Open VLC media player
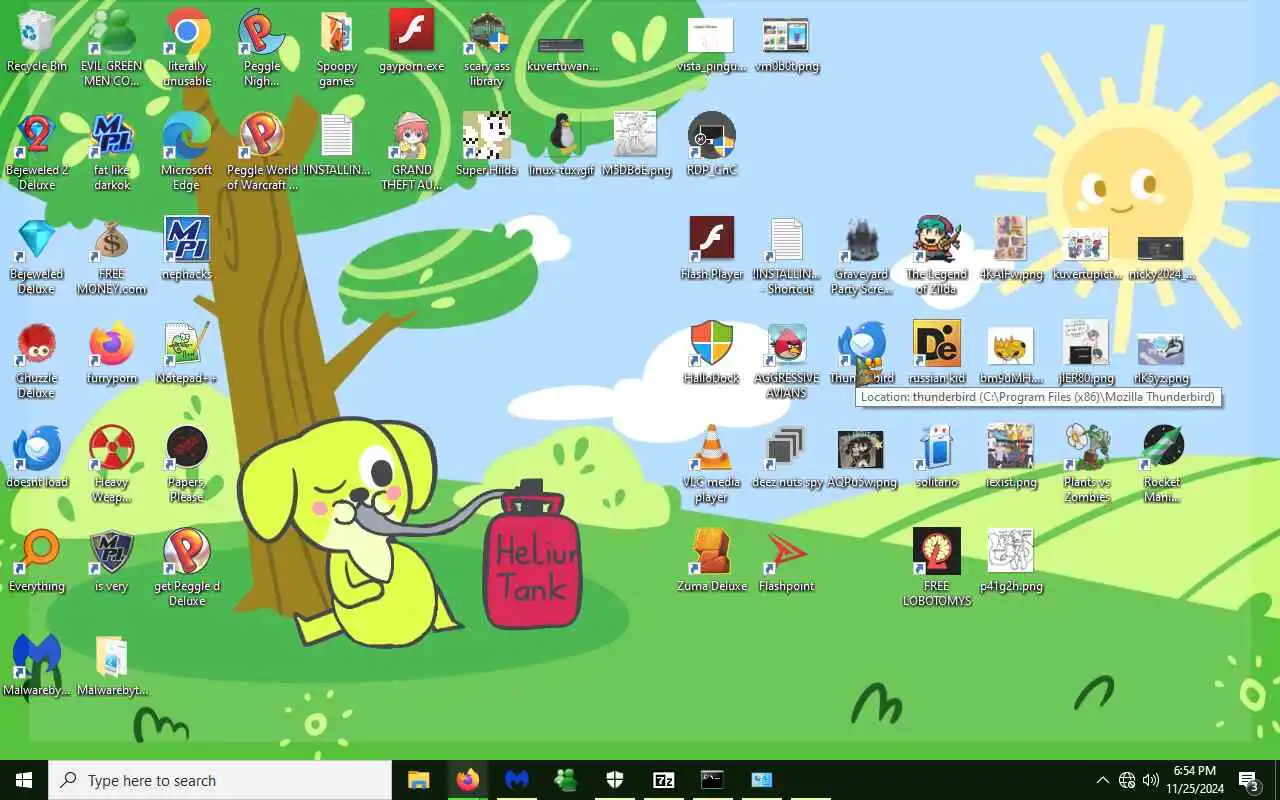Viewport: 1280px width, 800px height. click(x=711, y=465)
